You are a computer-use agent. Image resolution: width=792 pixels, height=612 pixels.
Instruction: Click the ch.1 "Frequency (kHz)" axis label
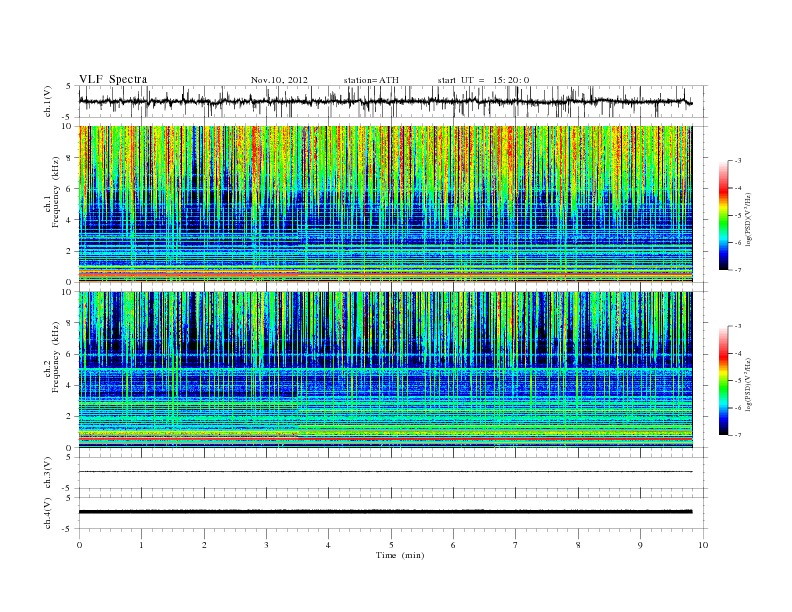point(56,192)
